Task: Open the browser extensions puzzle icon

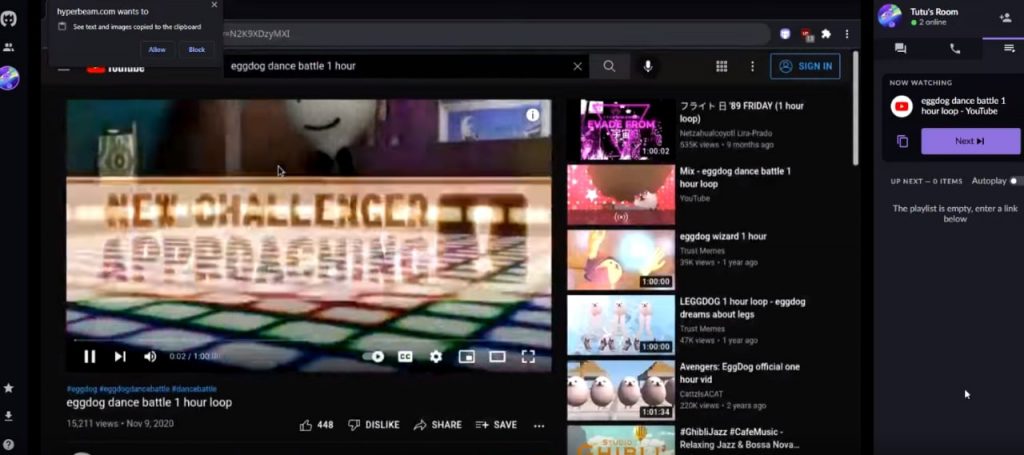Action: coord(826,33)
